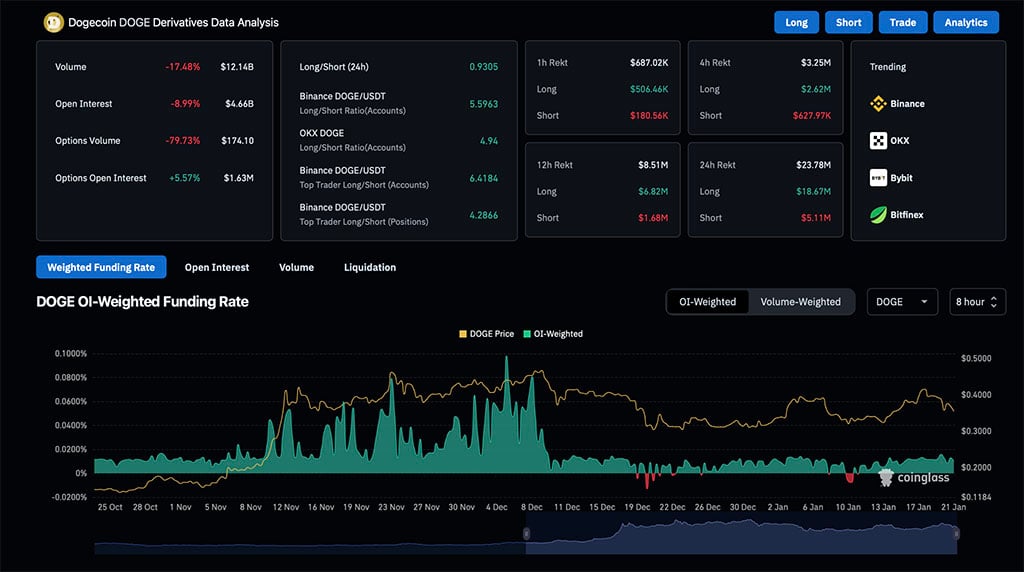Click 12h Rekt total $8.51M
Viewport: 1024px width, 572px height.
click(653, 165)
